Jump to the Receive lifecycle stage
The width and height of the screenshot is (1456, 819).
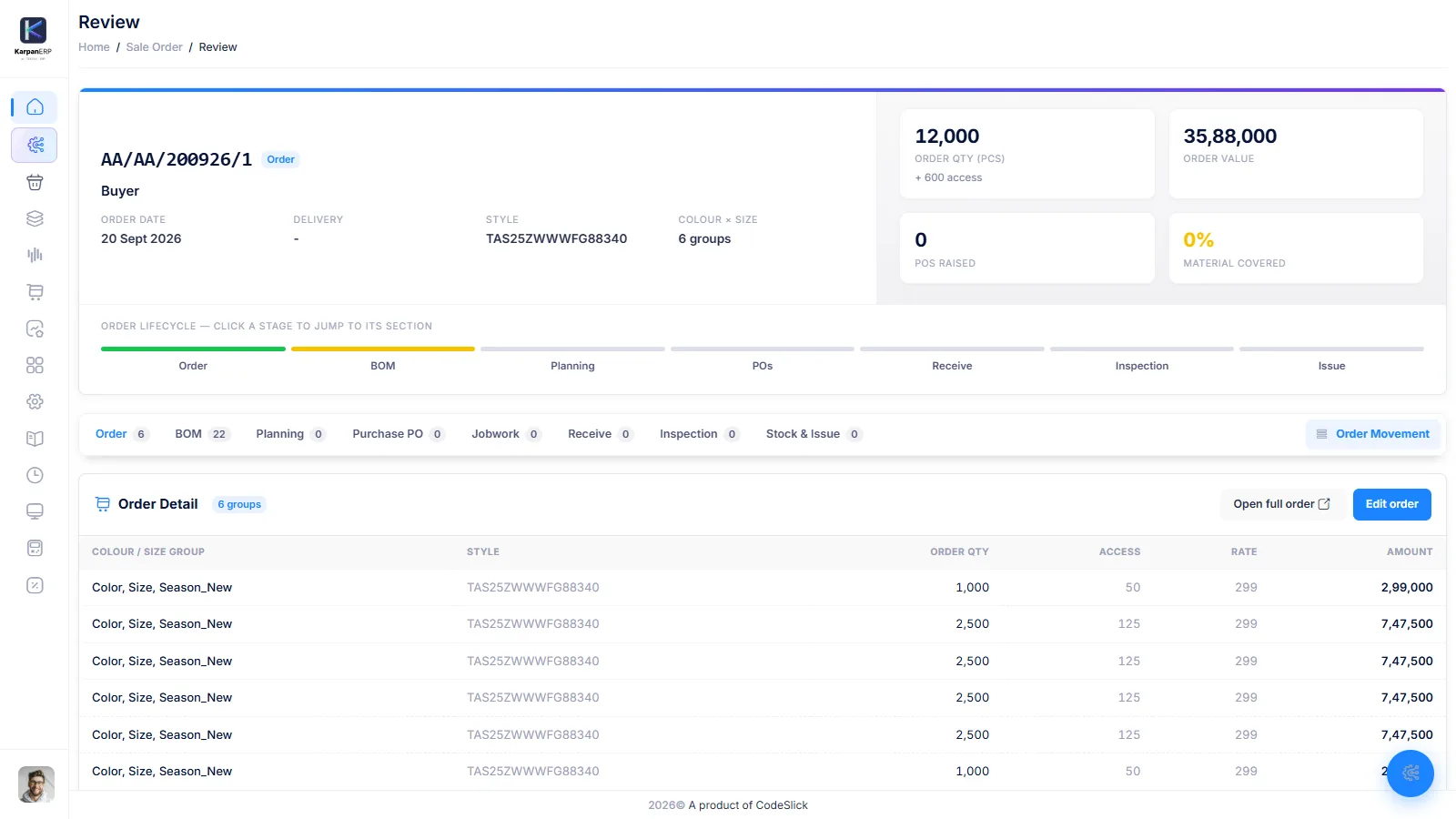point(952,359)
